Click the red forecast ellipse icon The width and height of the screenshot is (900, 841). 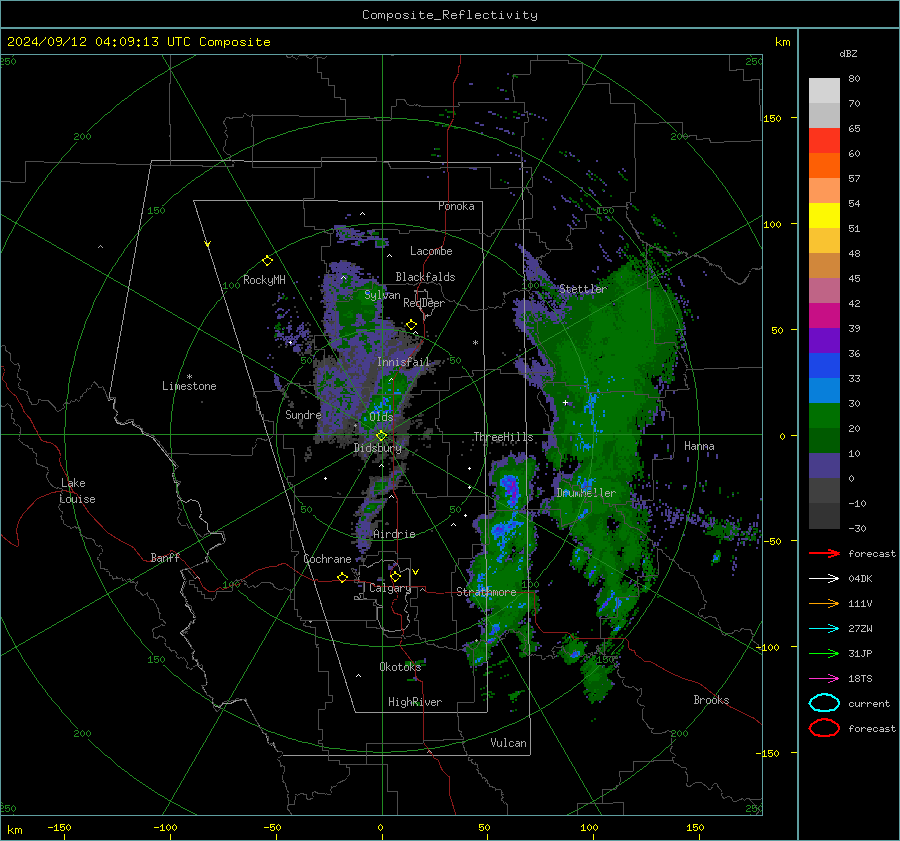(x=824, y=728)
